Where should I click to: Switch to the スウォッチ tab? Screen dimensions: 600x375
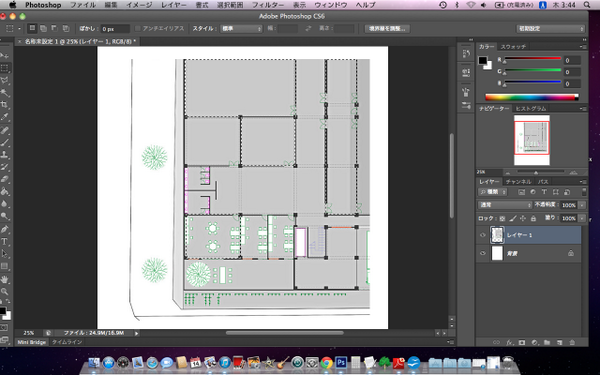[513, 47]
